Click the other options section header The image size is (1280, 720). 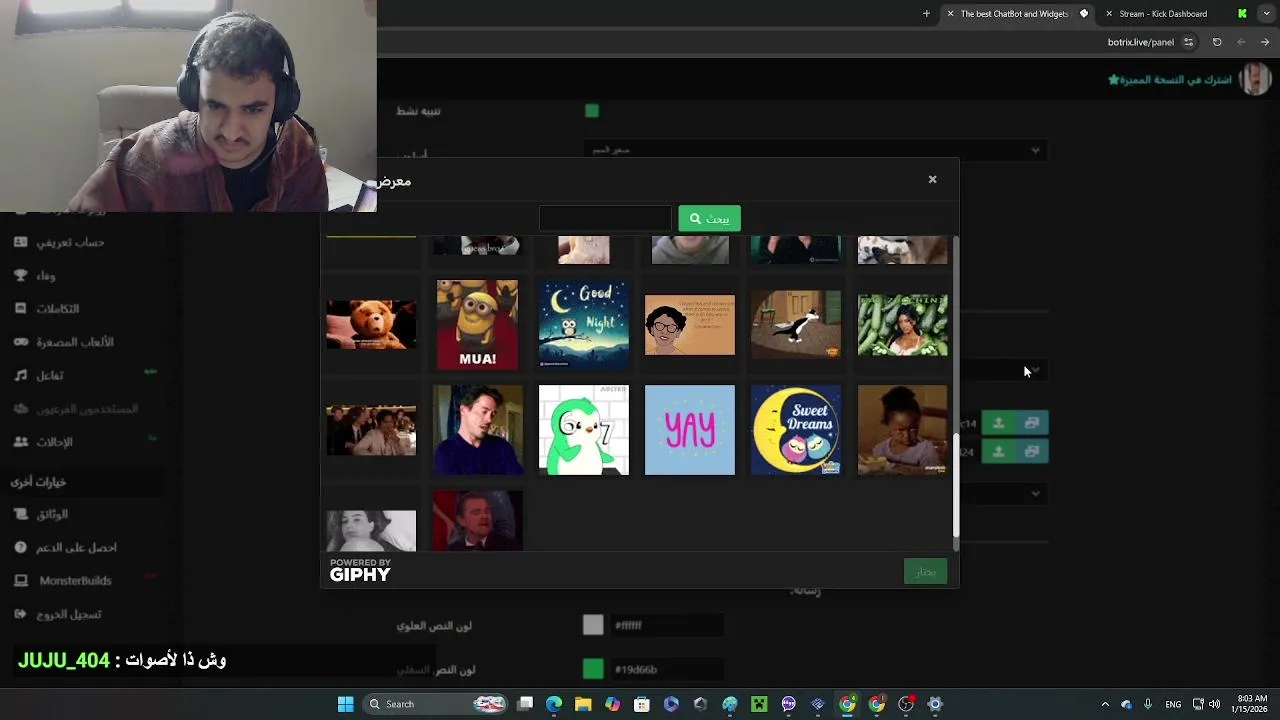tap(38, 482)
